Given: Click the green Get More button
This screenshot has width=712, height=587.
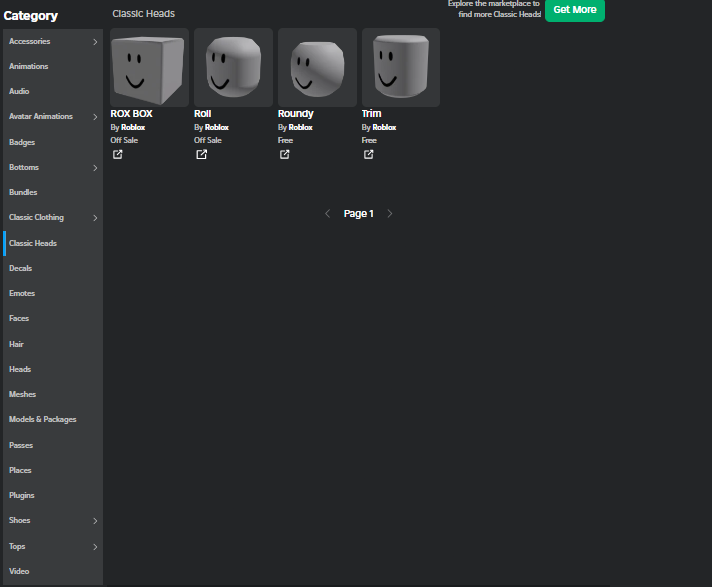Looking at the screenshot, I should coord(575,10).
